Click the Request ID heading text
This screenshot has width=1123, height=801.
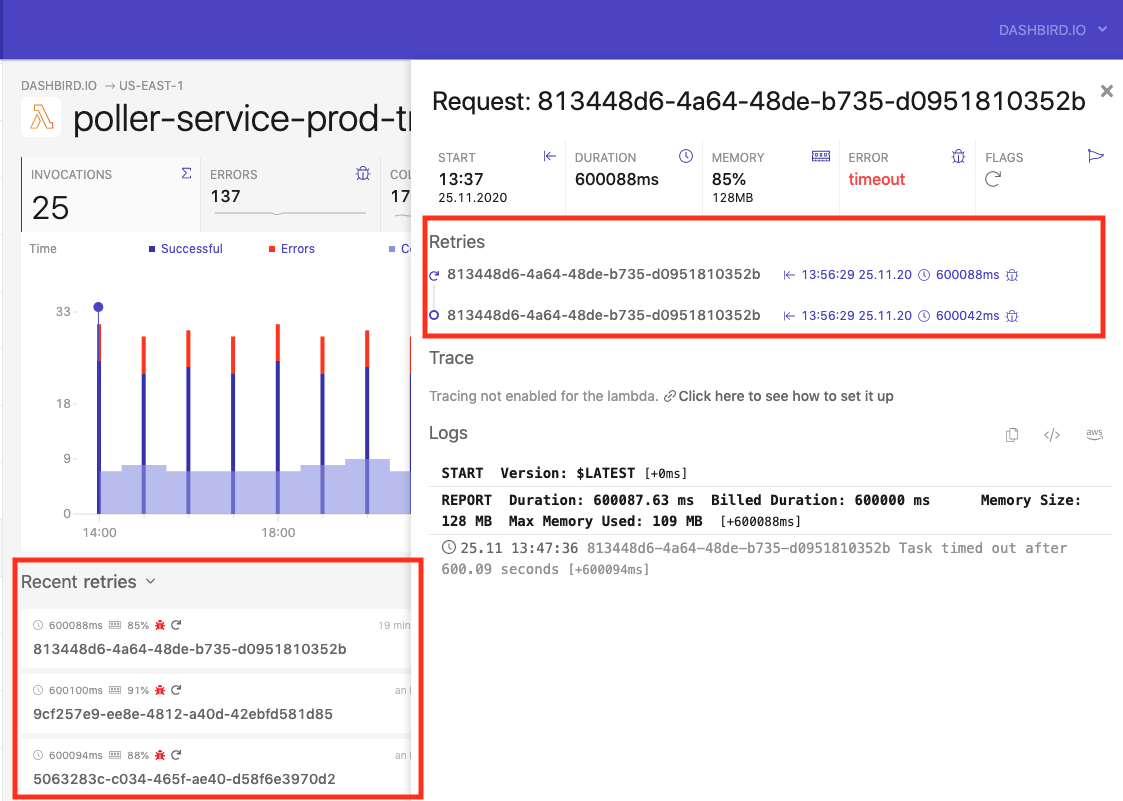point(758,102)
